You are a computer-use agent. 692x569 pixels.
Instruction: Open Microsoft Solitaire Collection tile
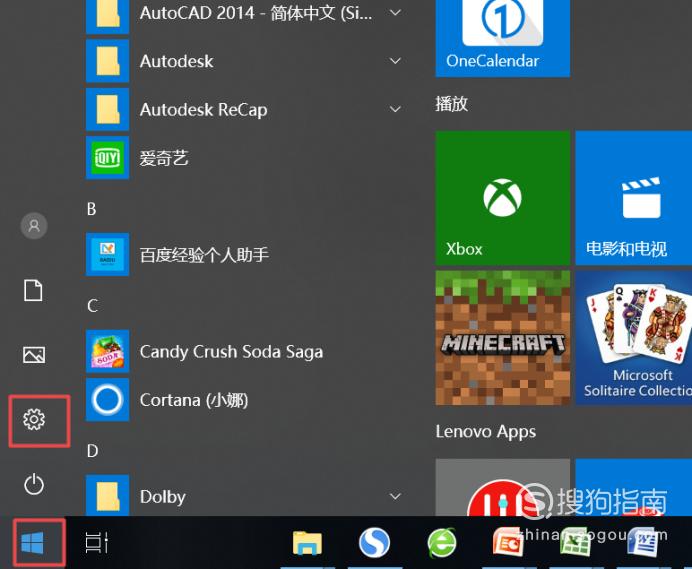(x=634, y=338)
